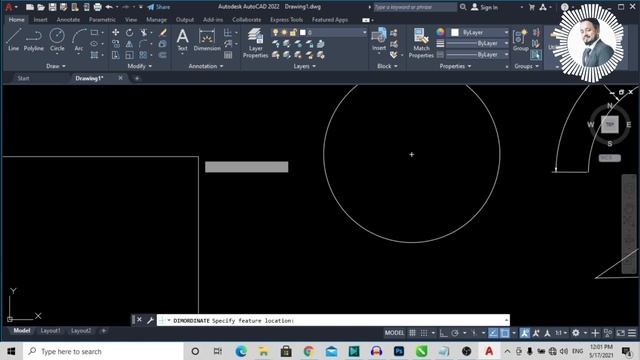Click the Customize wrench icon on command line
The height and width of the screenshot is (360, 640).
(150, 320)
